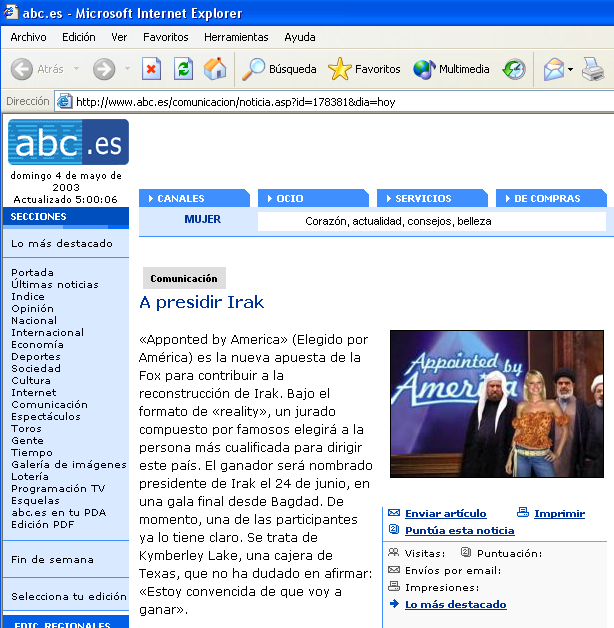Open the Herramientas menu
Viewport: 614px width, 628px height.
(236, 37)
